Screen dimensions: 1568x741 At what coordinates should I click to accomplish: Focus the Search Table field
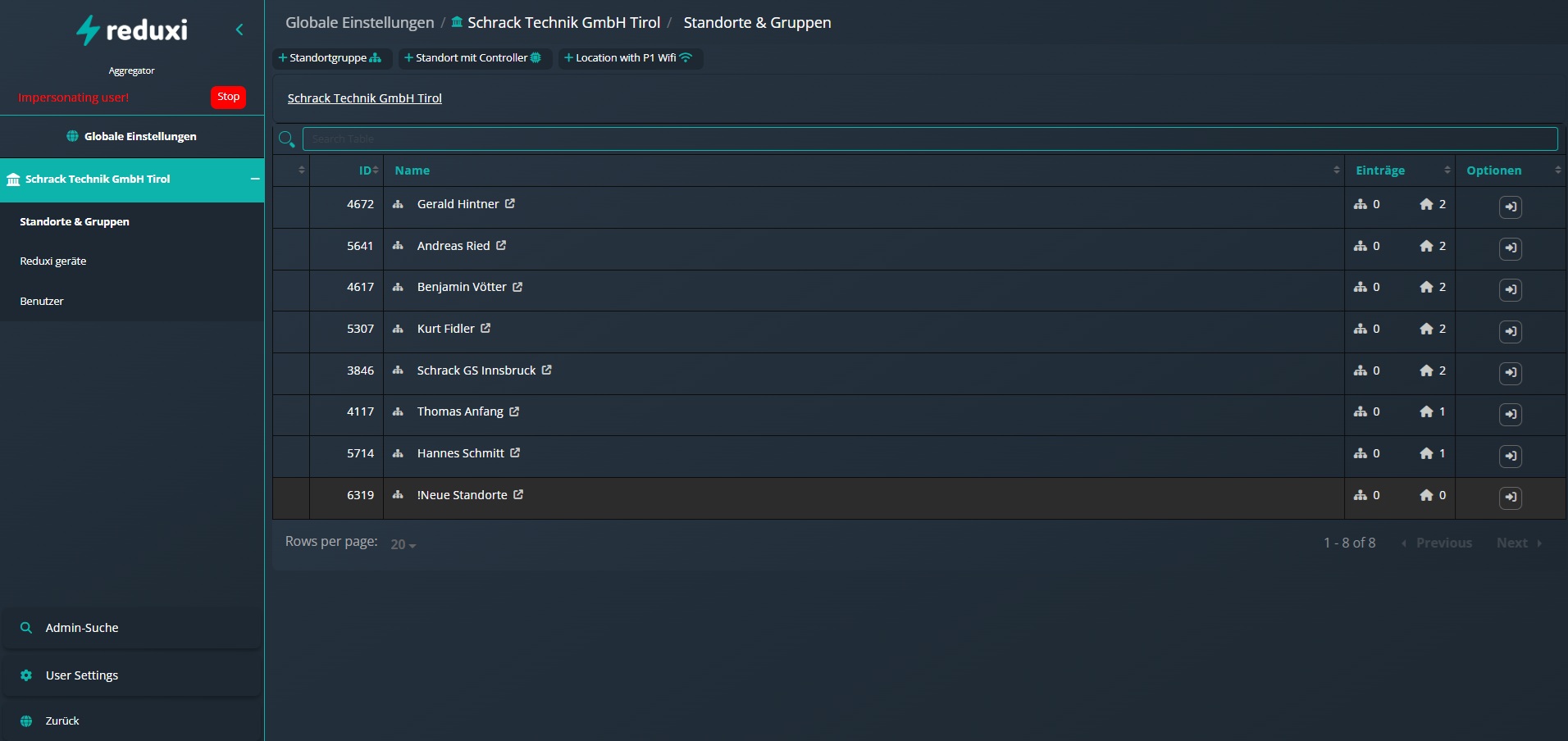[930, 139]
